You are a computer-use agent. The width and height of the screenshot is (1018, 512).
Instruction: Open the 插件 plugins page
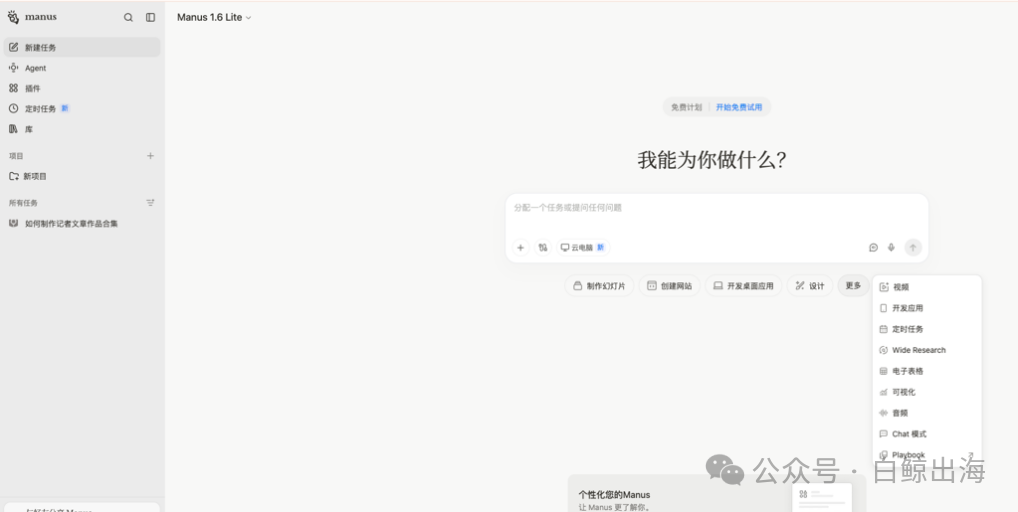(x=82, y=88)
